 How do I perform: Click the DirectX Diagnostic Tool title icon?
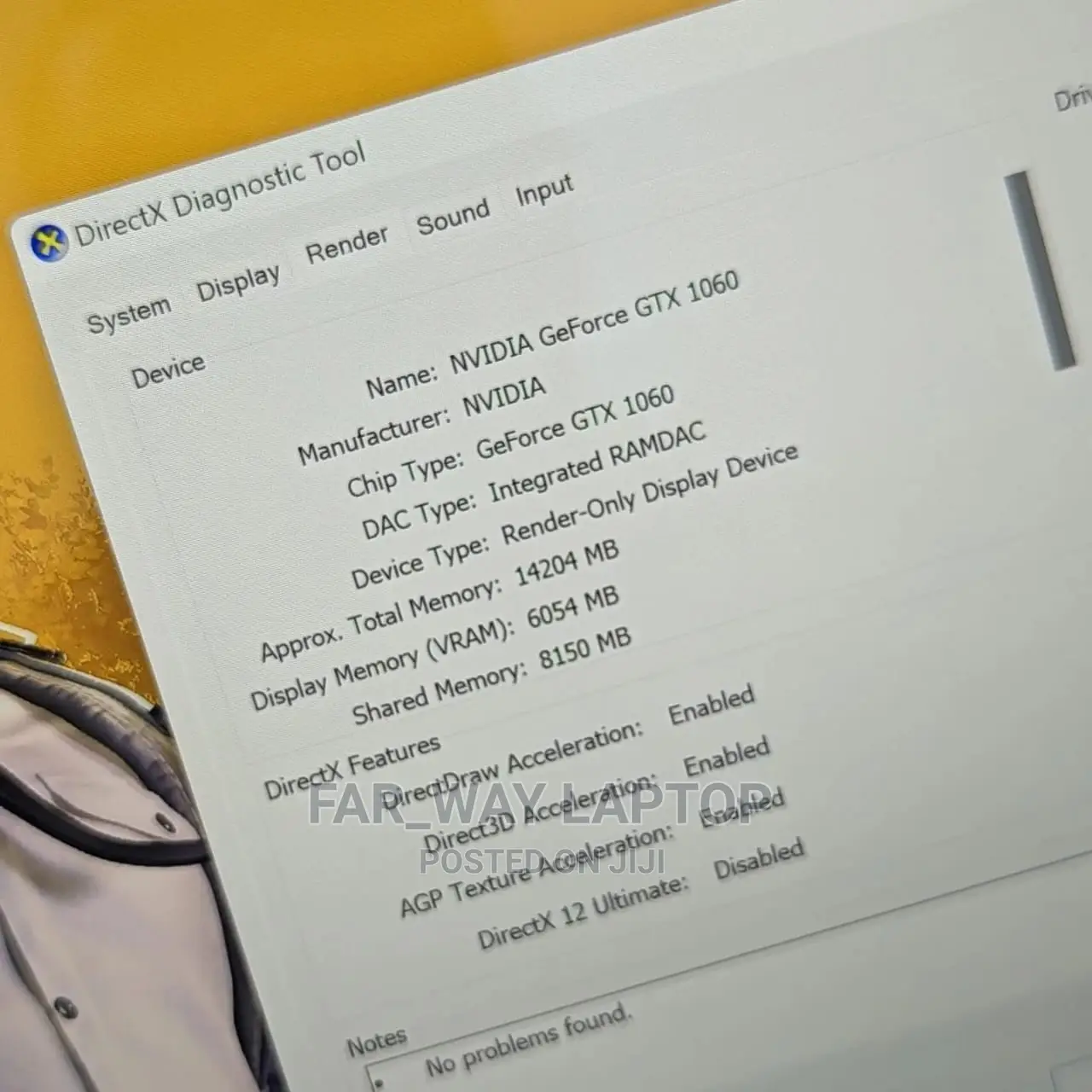tap(49, 243)
